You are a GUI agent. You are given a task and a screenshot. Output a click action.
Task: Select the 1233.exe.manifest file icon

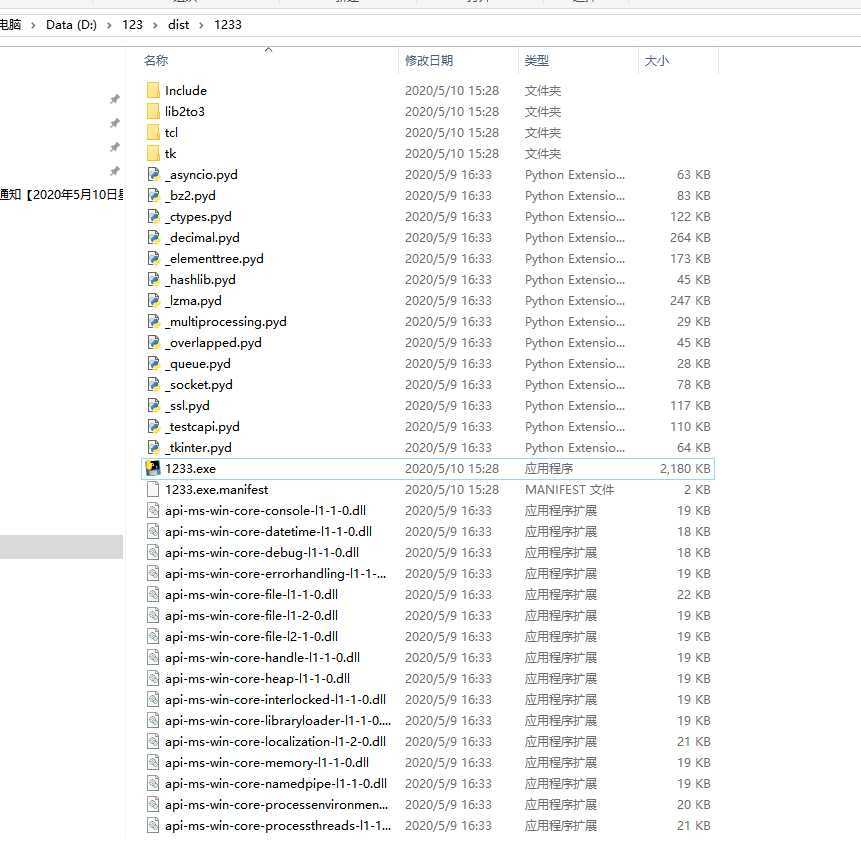tap(153, 489)
